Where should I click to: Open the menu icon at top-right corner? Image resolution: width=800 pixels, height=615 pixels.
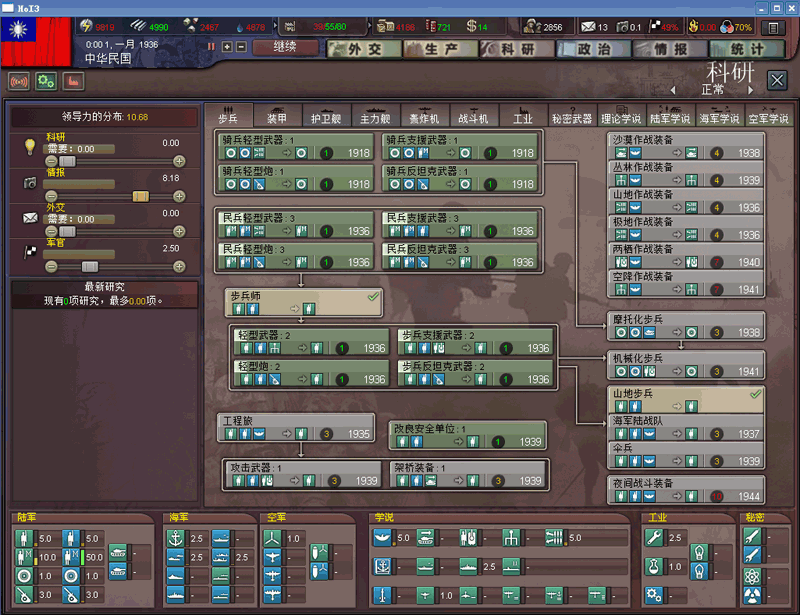coord(774,27)
